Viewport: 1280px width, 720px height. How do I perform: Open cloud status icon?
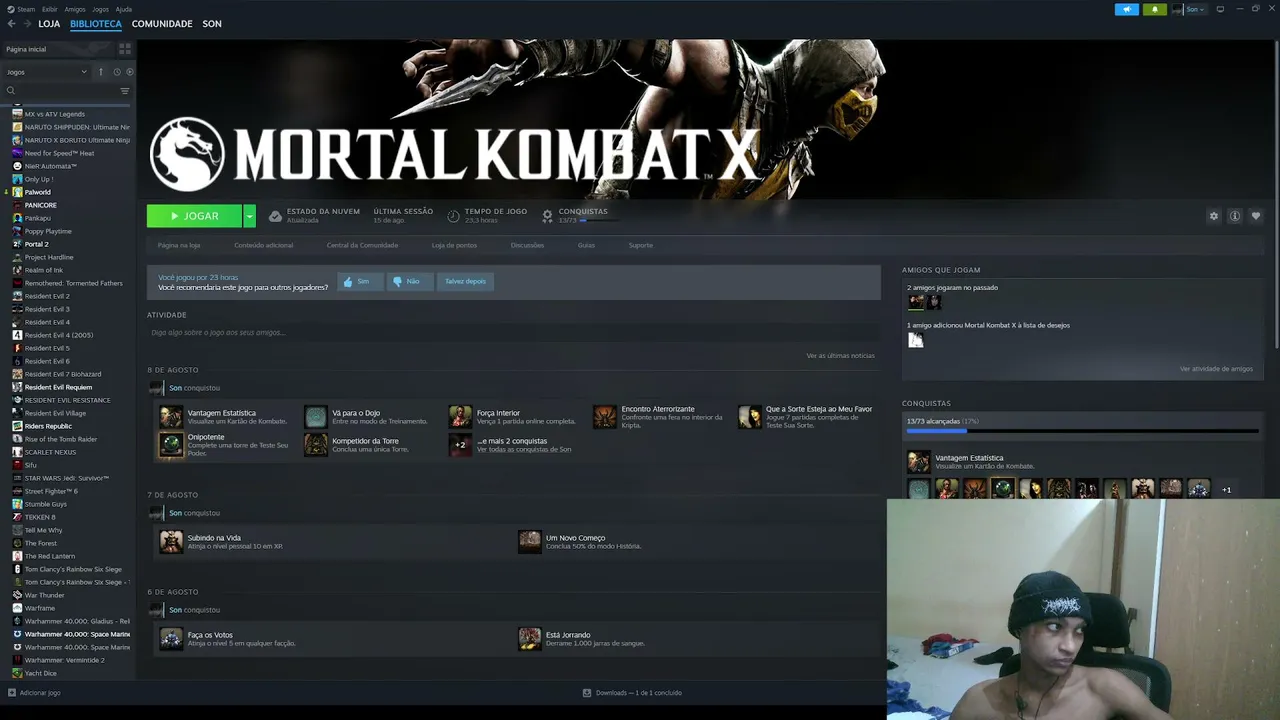point(275,216)
